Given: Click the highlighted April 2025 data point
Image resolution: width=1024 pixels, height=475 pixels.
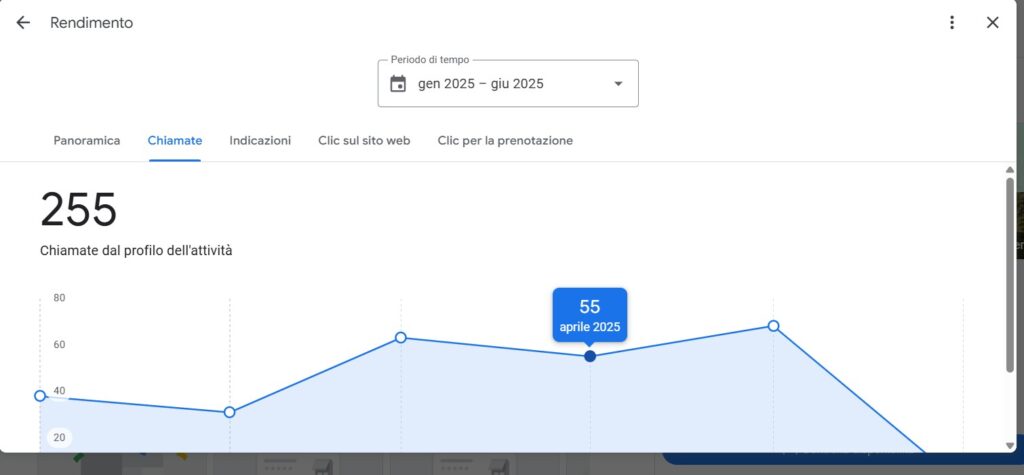Looking at the screenshot, I should coord(590,356).
